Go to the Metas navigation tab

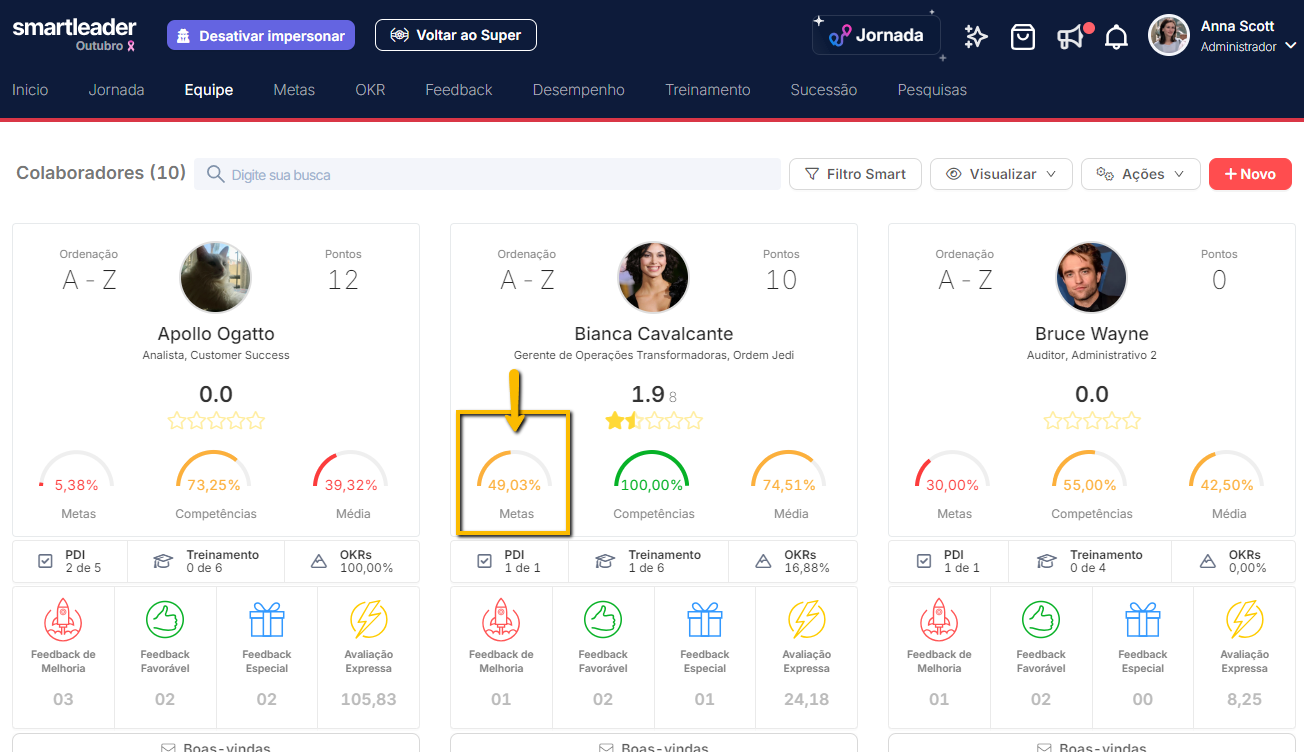(294, 90)
